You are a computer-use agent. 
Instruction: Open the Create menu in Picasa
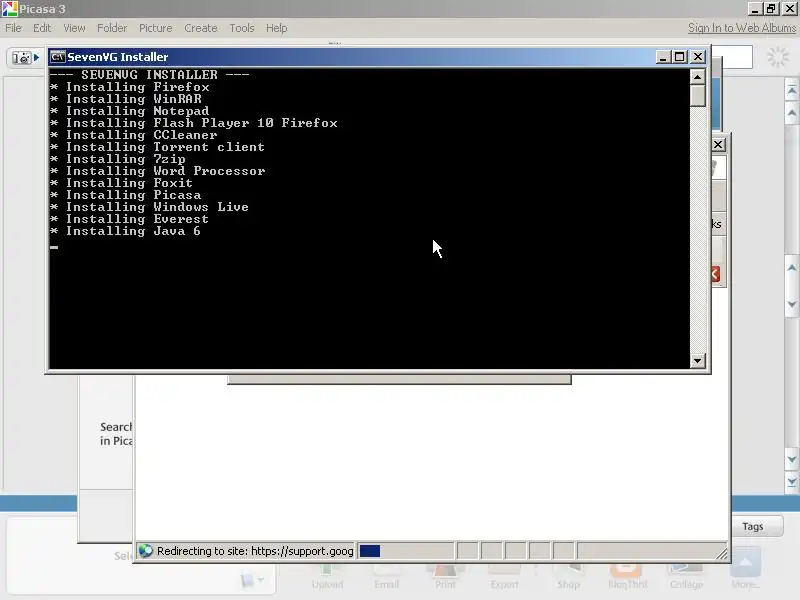tap(201, 28)
